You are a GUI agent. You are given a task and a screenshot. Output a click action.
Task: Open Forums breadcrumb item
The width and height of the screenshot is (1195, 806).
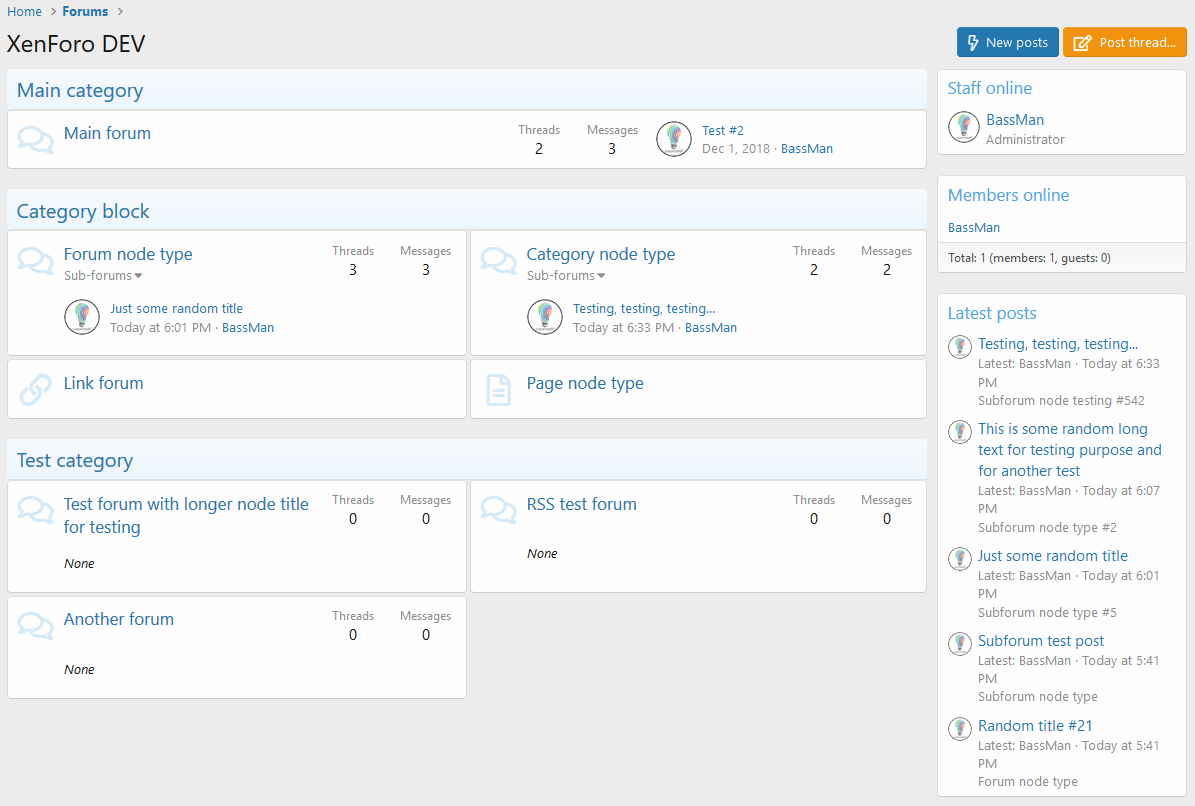pos(85,12)
